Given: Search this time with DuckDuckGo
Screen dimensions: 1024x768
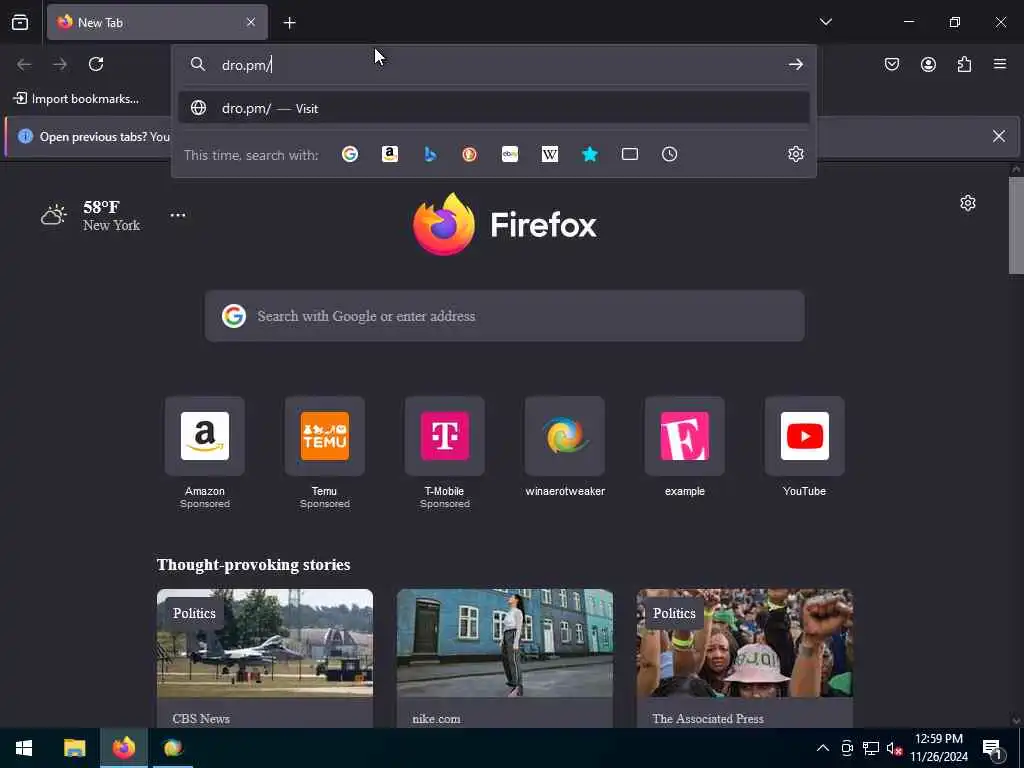Looking at the screenshot, I should pos(470,154).
